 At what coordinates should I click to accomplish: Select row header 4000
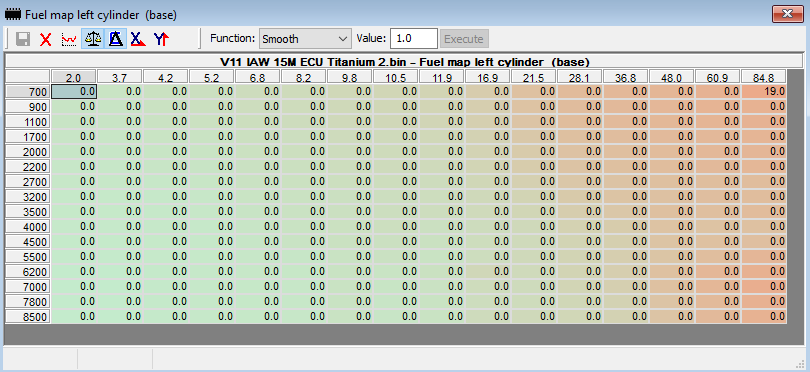tap(28, 227)
